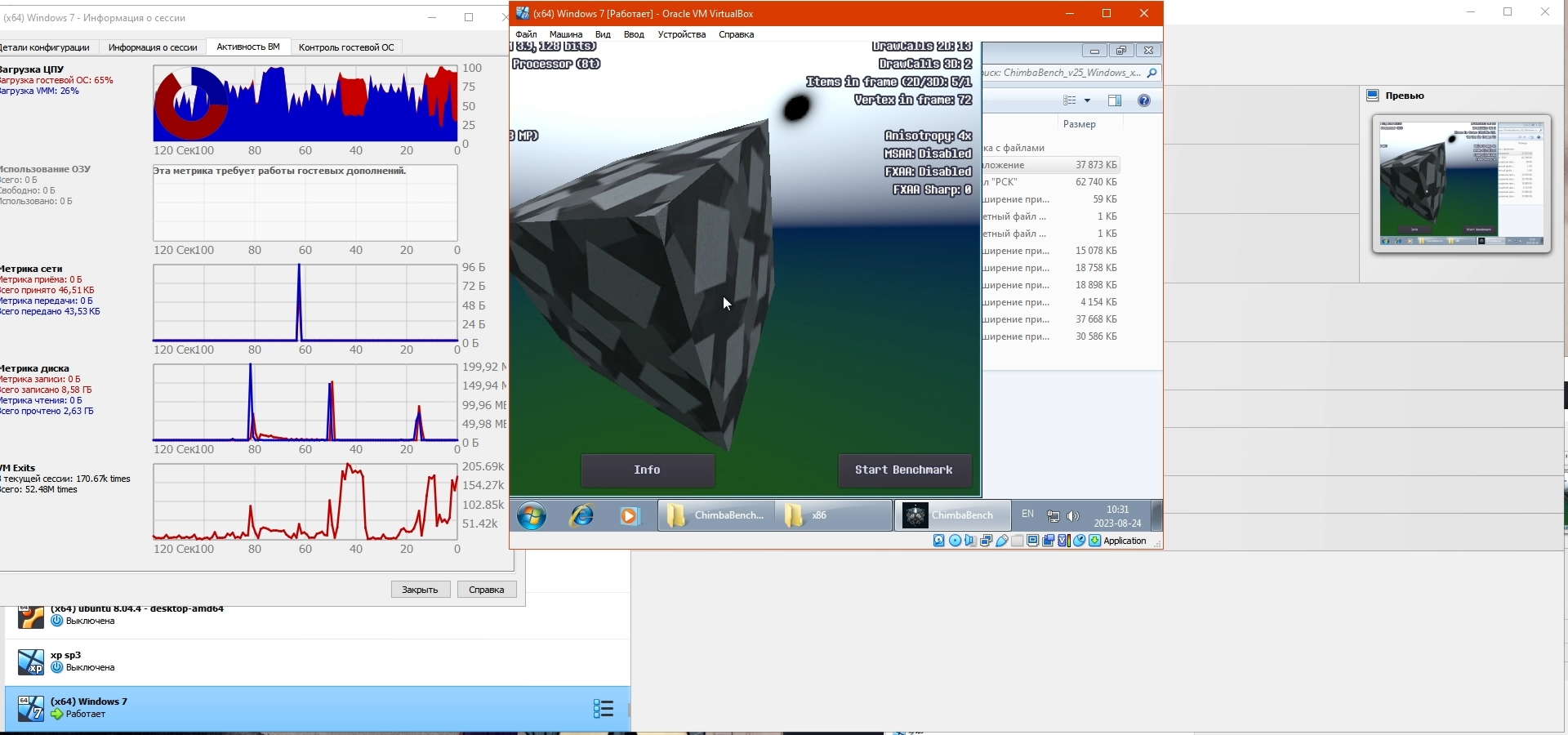Click the recording status indicator icon
The width and height of the screenshot is (1568, 735).
pos(1048,541)
